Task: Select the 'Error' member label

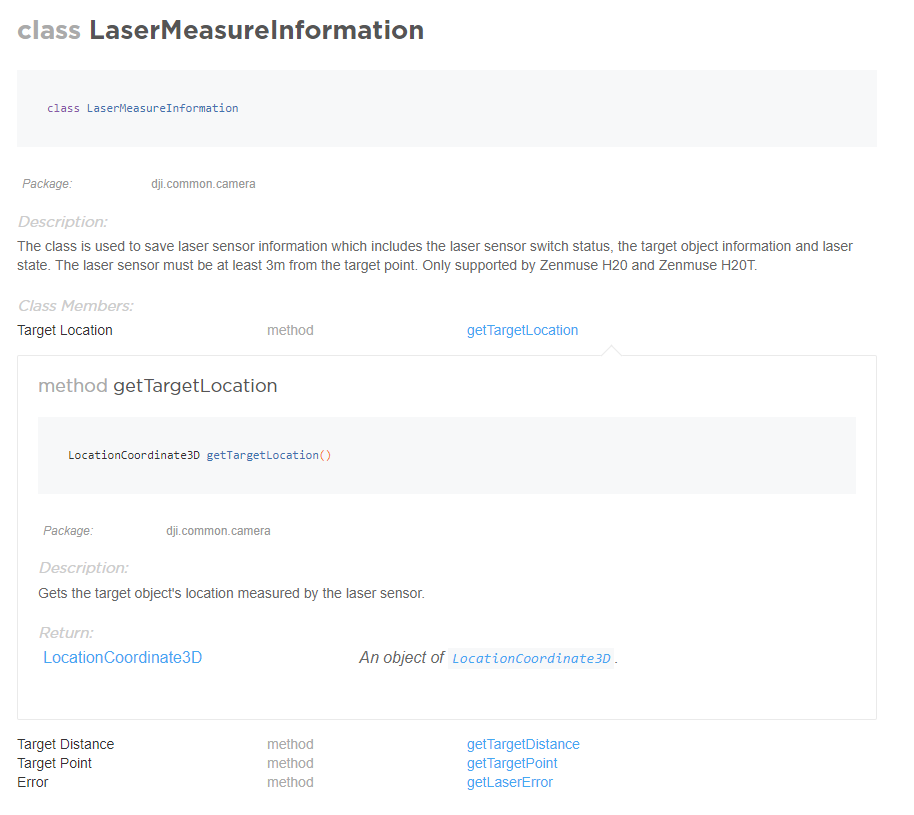Action: coord(33,782)
